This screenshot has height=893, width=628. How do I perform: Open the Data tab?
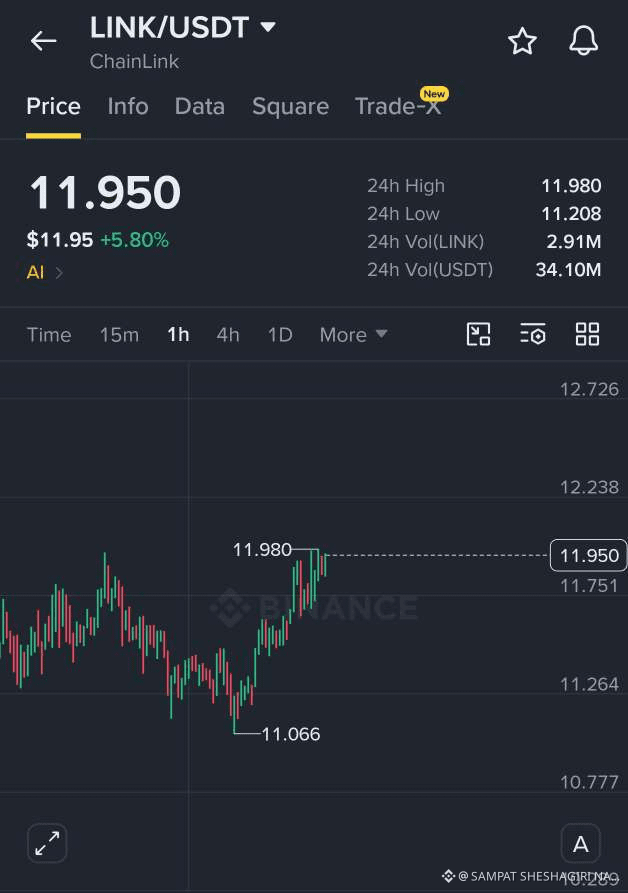(200, 106)
